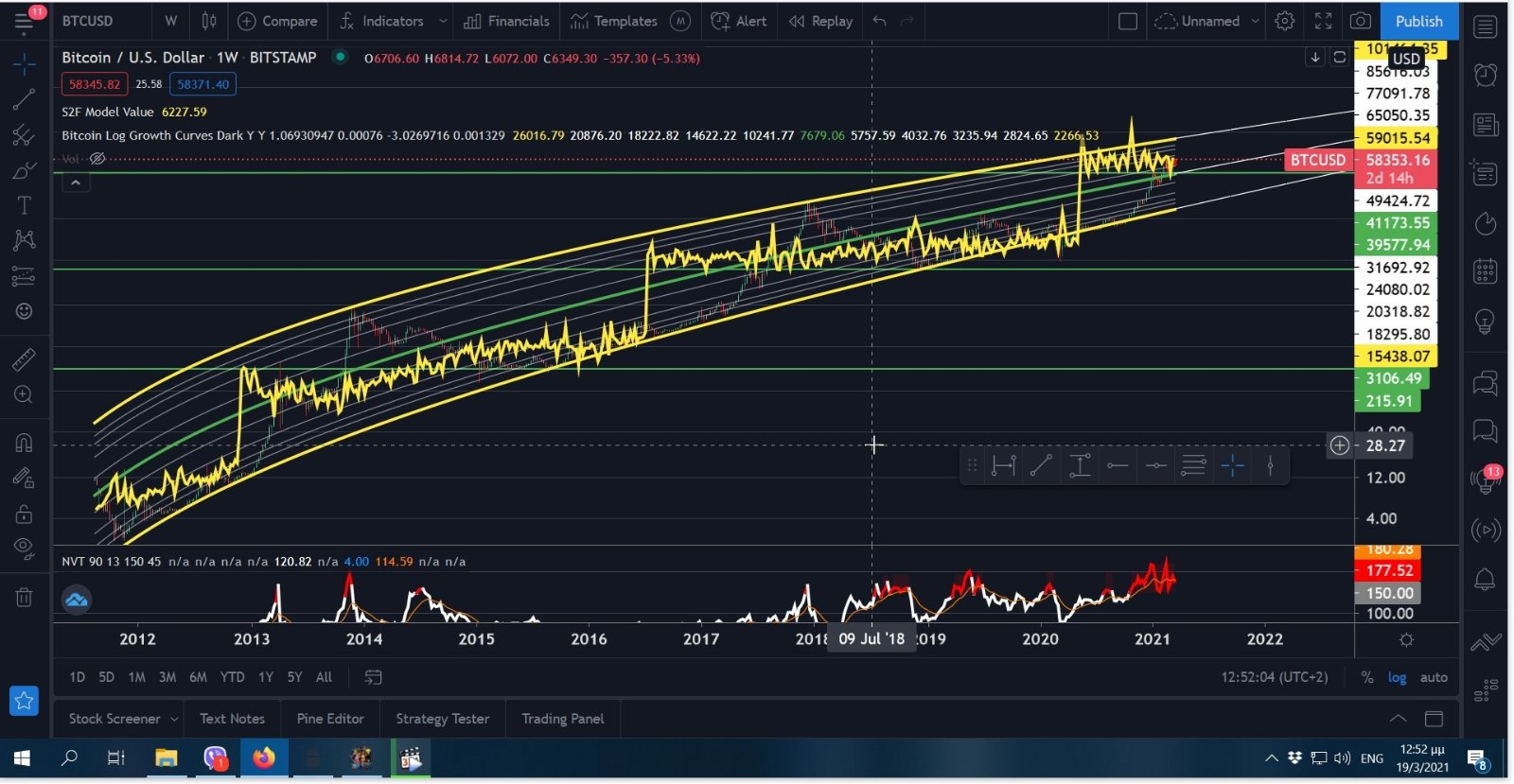Open the weekly interval selector

tap(171, 21)
